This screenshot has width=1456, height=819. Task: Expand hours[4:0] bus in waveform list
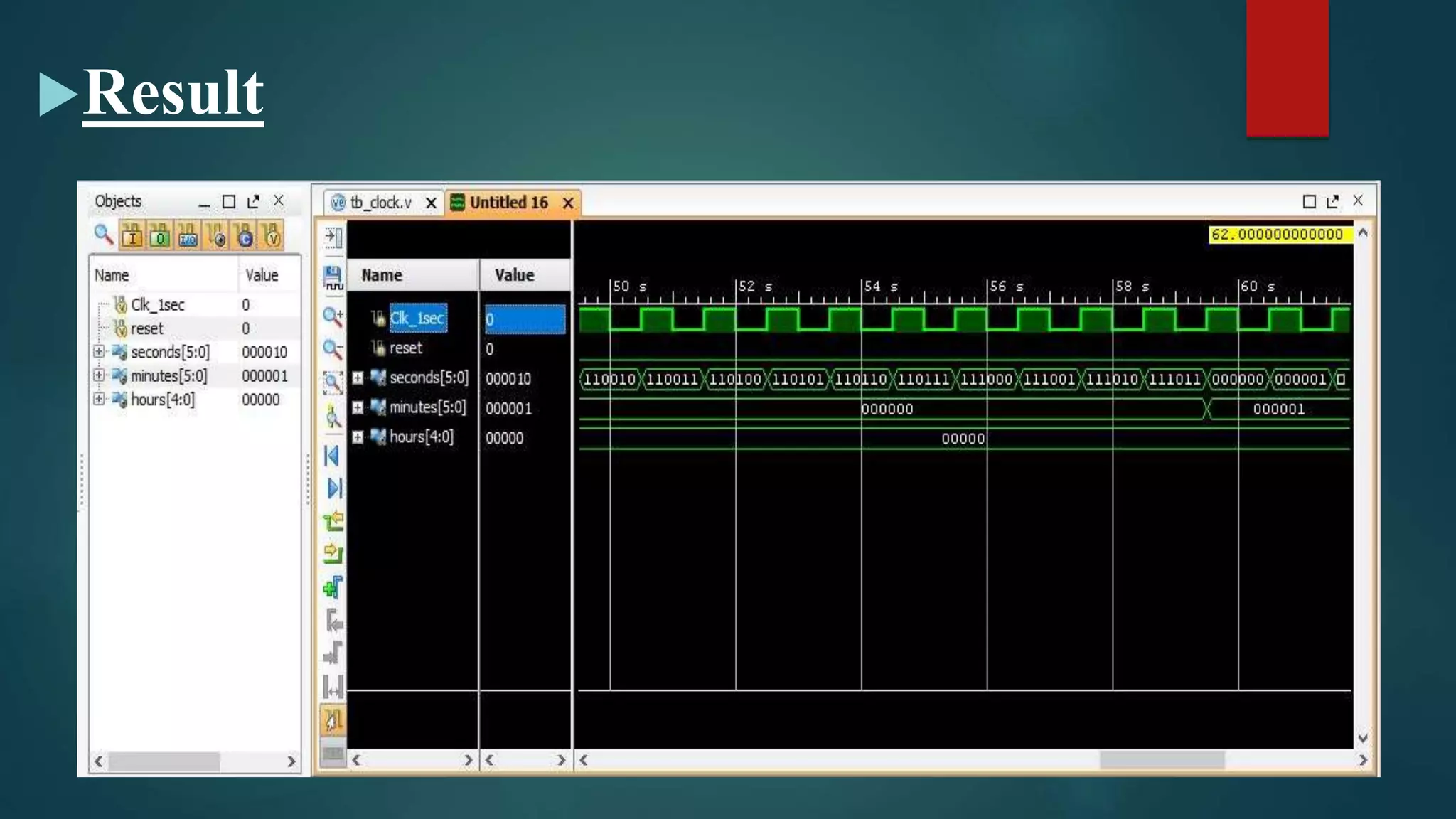358,437
